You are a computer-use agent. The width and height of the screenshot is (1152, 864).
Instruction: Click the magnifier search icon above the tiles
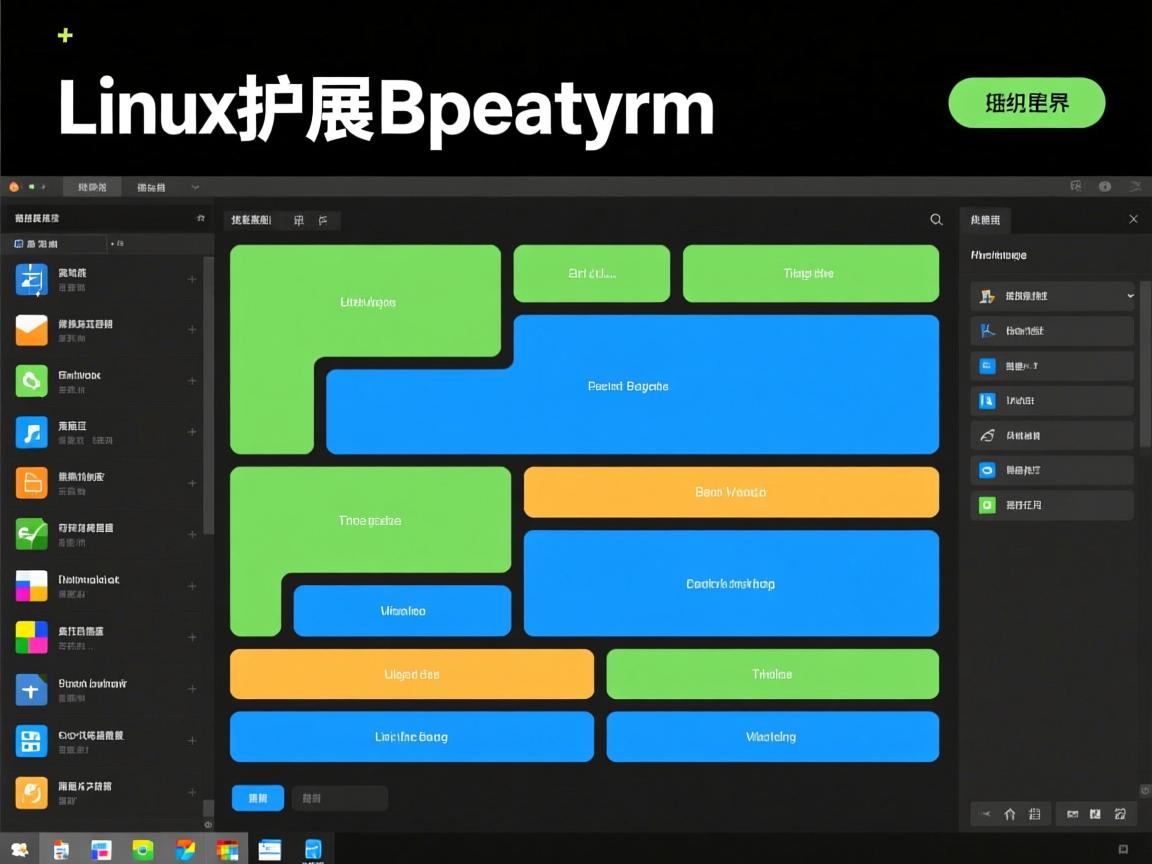click(x=936, y=219)
